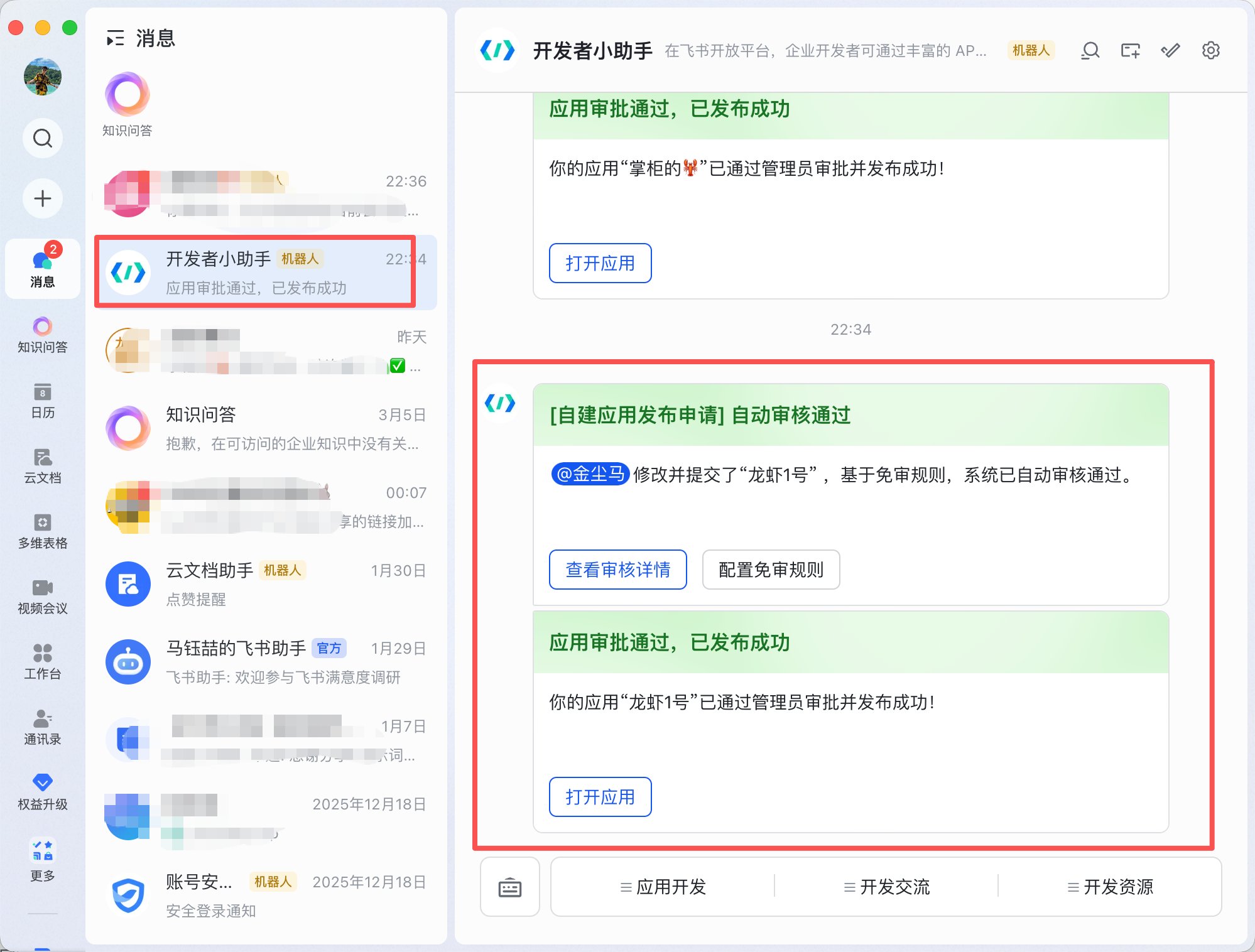1255x952 pixels.
Task: Switch to keyboard input icon
Action: pyautogui.click(x=510, y=887)
